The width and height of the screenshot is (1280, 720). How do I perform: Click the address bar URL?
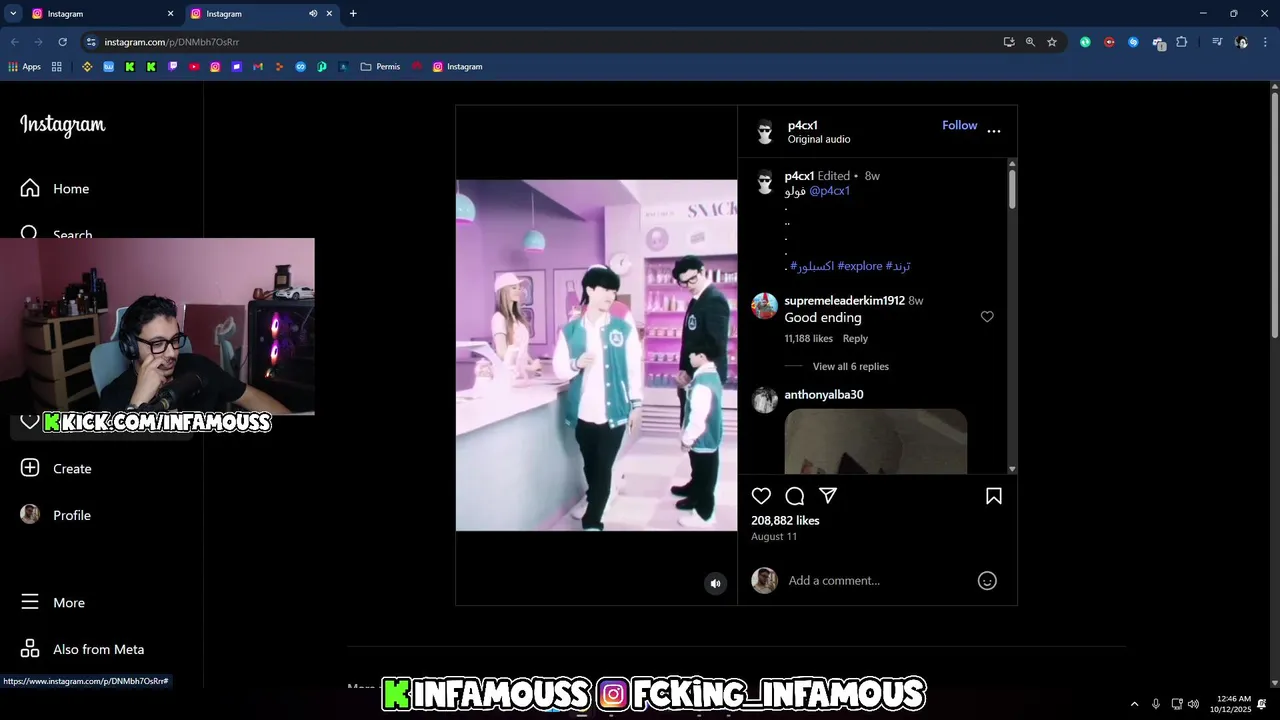(171, 42)
